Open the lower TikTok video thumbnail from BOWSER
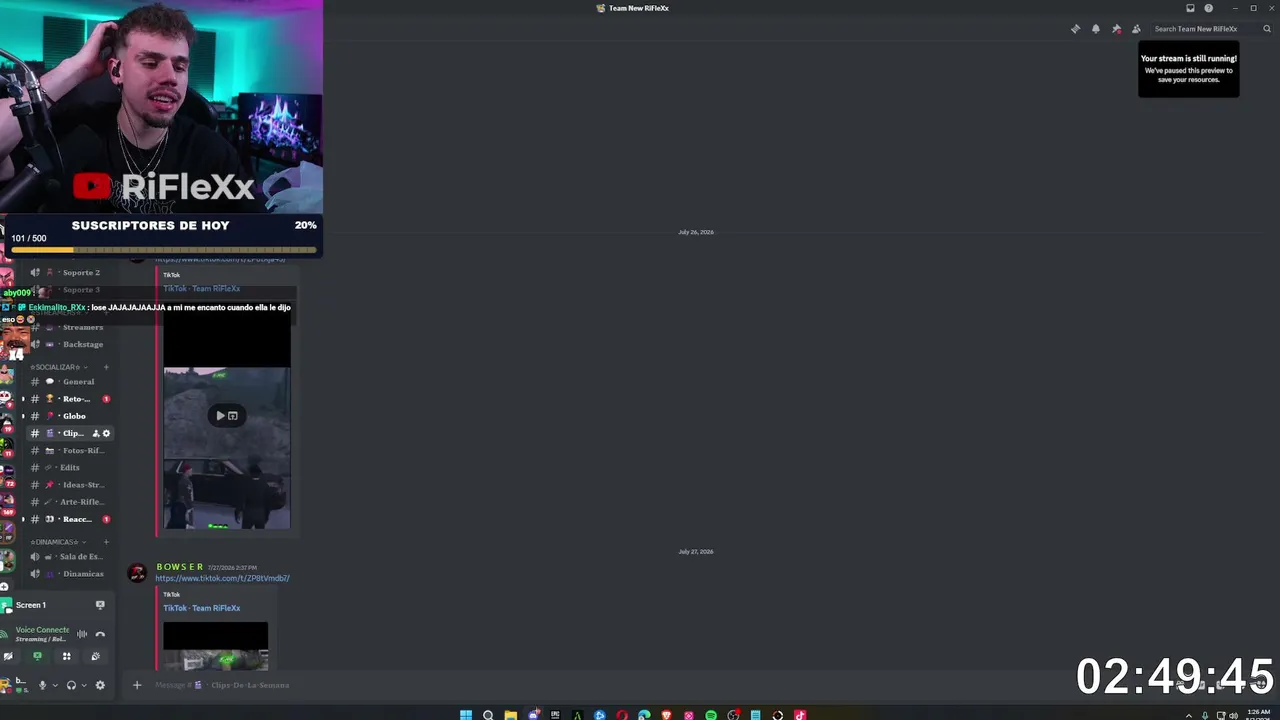The image size is (1280, 720). click(x=216, y=646)
